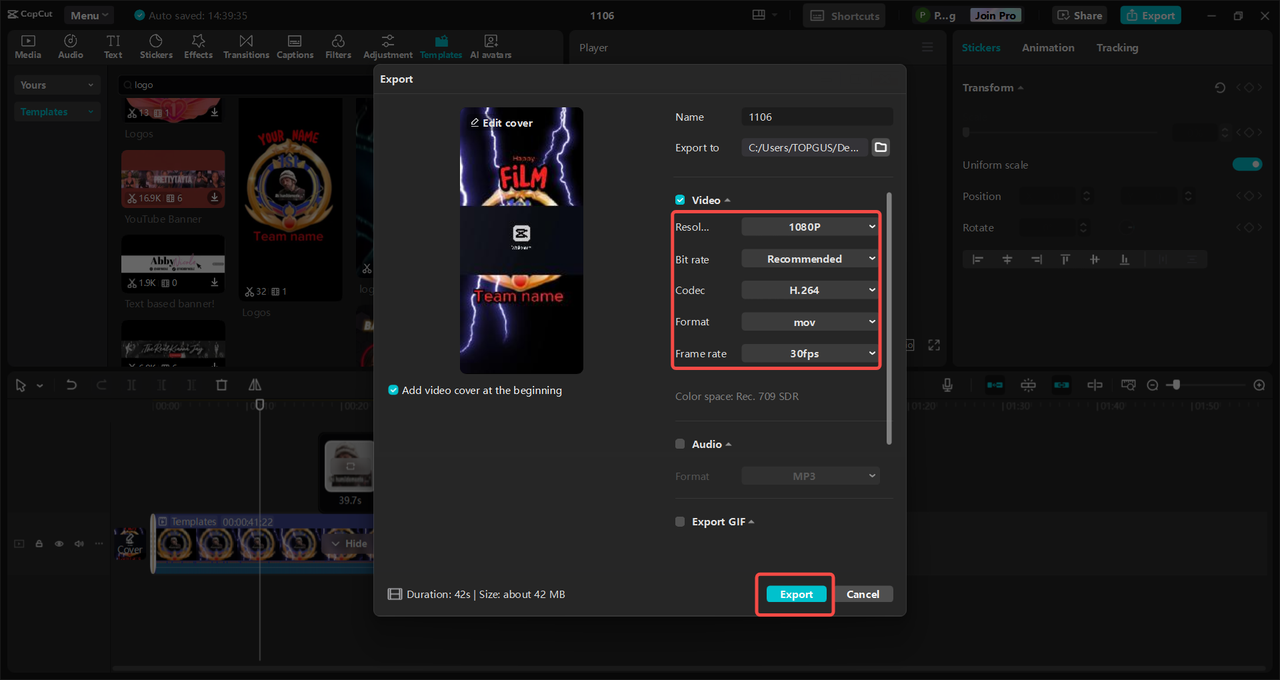
Task: Open the Media panel
Action: [x=28, y=46]
